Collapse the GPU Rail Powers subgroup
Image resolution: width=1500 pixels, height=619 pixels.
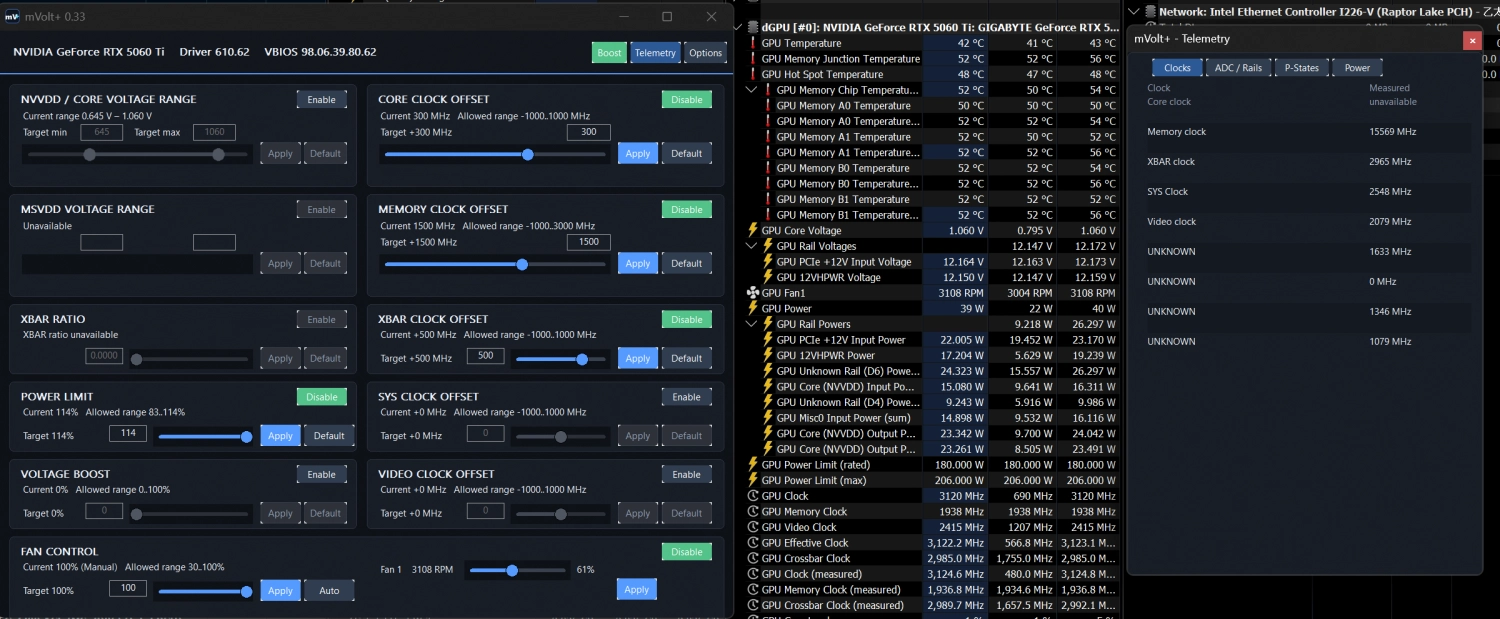click(752, 324)
